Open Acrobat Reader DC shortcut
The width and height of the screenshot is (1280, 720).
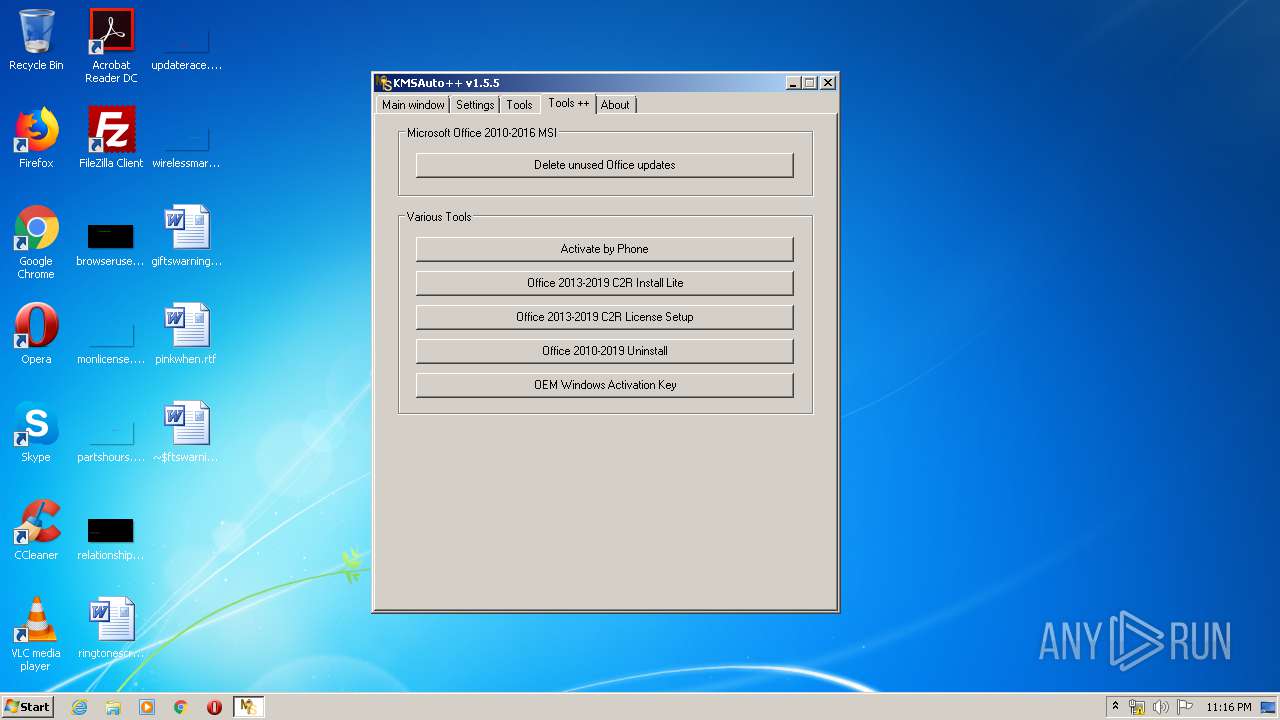(x=111, y=46)
